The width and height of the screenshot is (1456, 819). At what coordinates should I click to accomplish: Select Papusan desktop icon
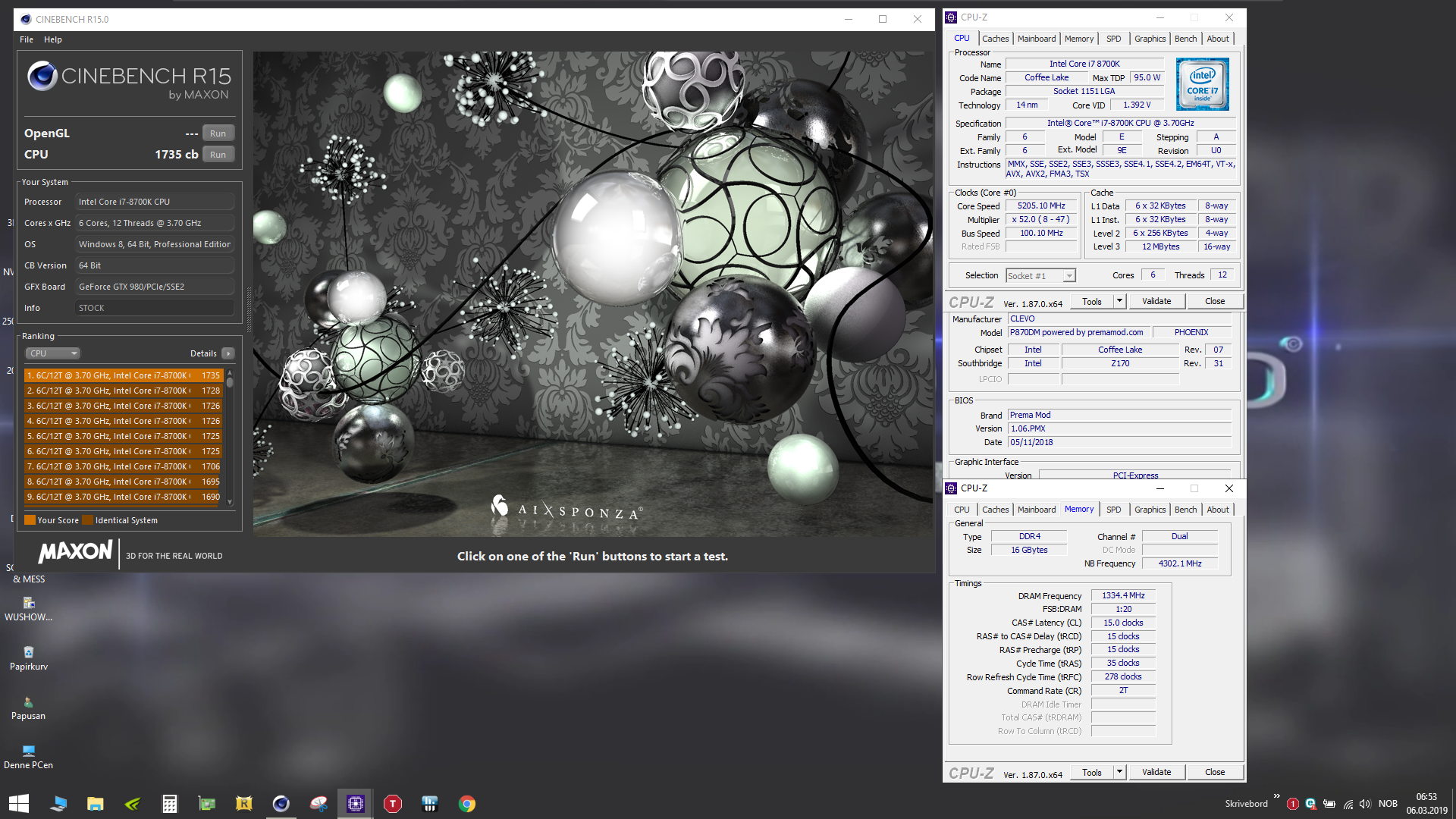point(28,708)
